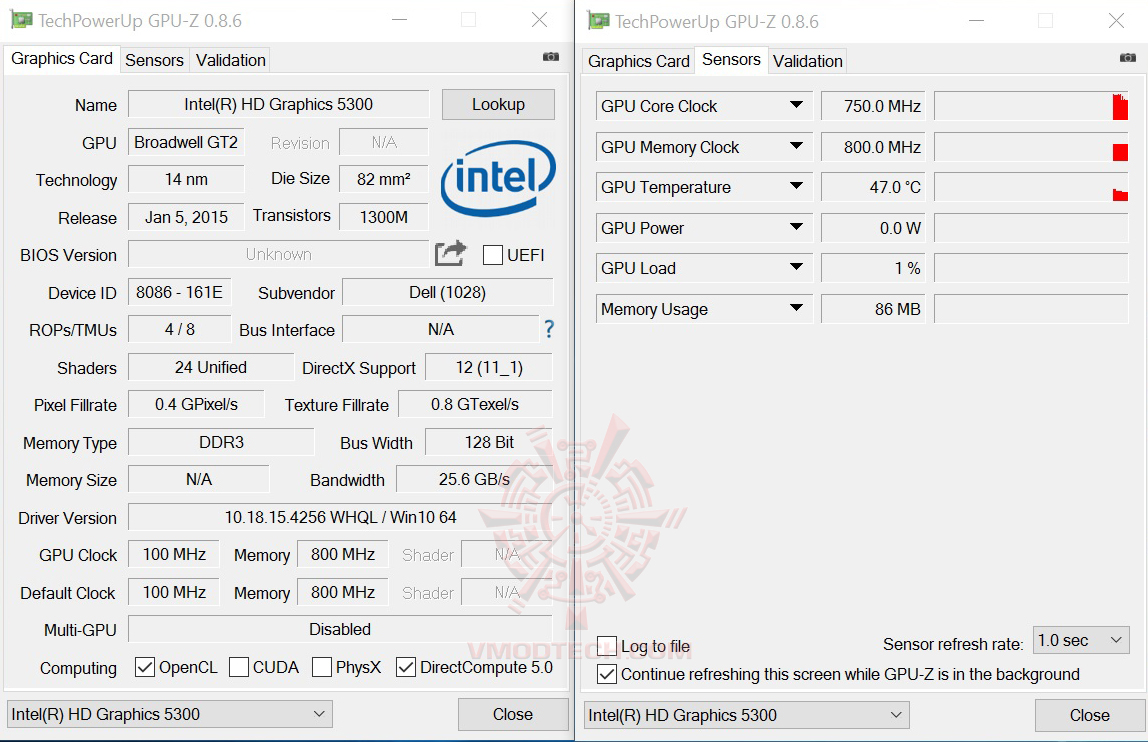Click the GPU Power history graph
This screenshot has width=1148, height=742.
point(1032,228)
